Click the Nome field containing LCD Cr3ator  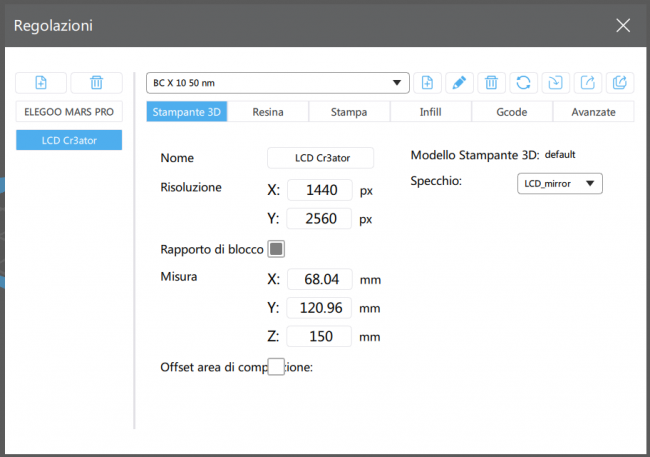pos(320,158)
